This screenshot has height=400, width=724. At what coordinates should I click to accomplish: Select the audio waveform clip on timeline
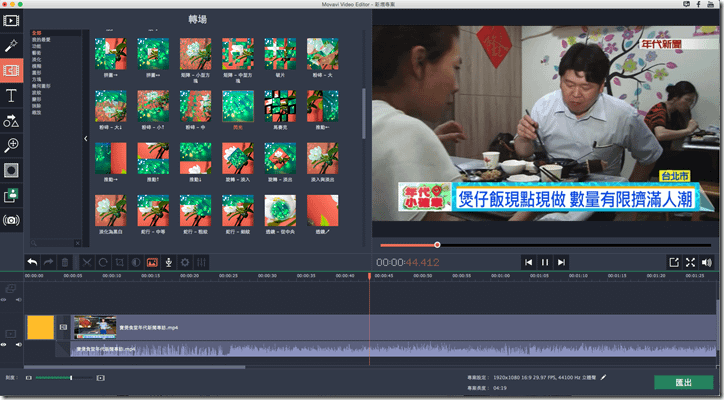393,349
